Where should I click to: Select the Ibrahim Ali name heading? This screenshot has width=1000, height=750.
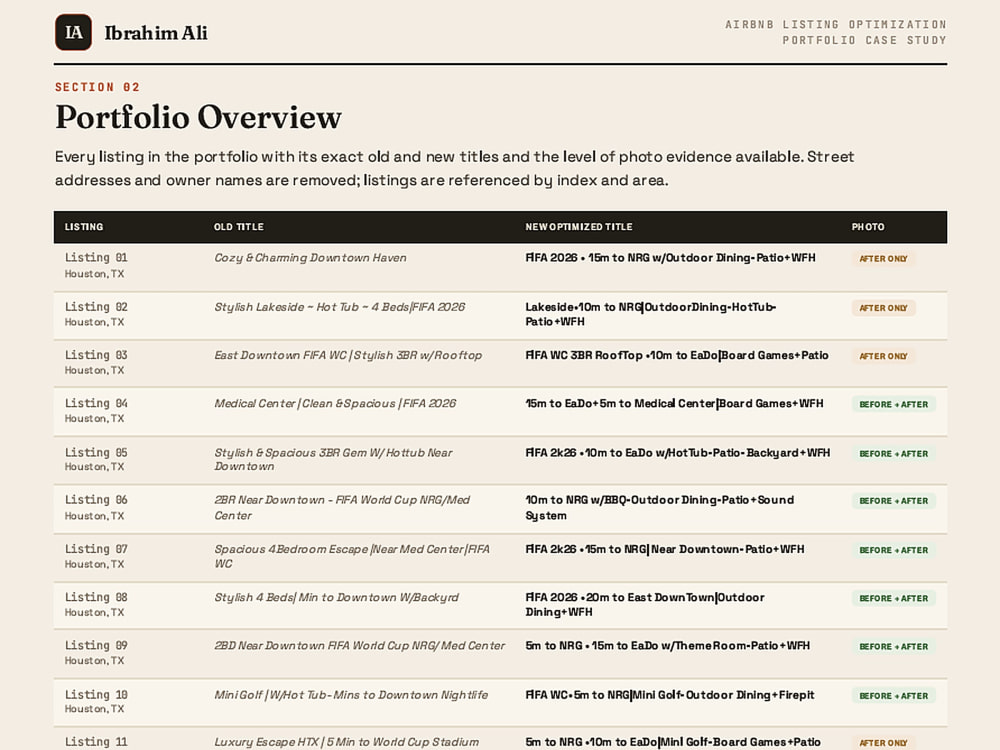coord(156,33)
